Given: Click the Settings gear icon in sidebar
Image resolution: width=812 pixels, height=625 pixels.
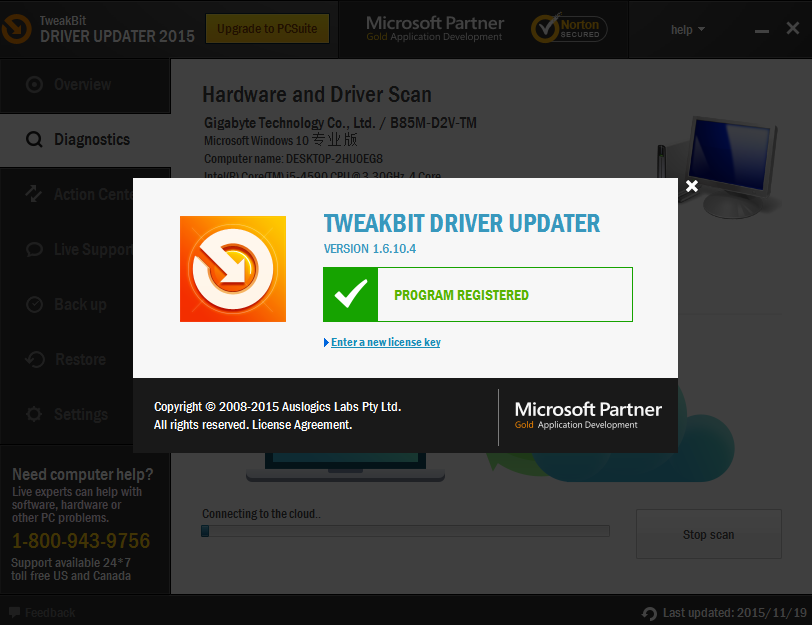Looking at the screenshot, I should point(34,414).
